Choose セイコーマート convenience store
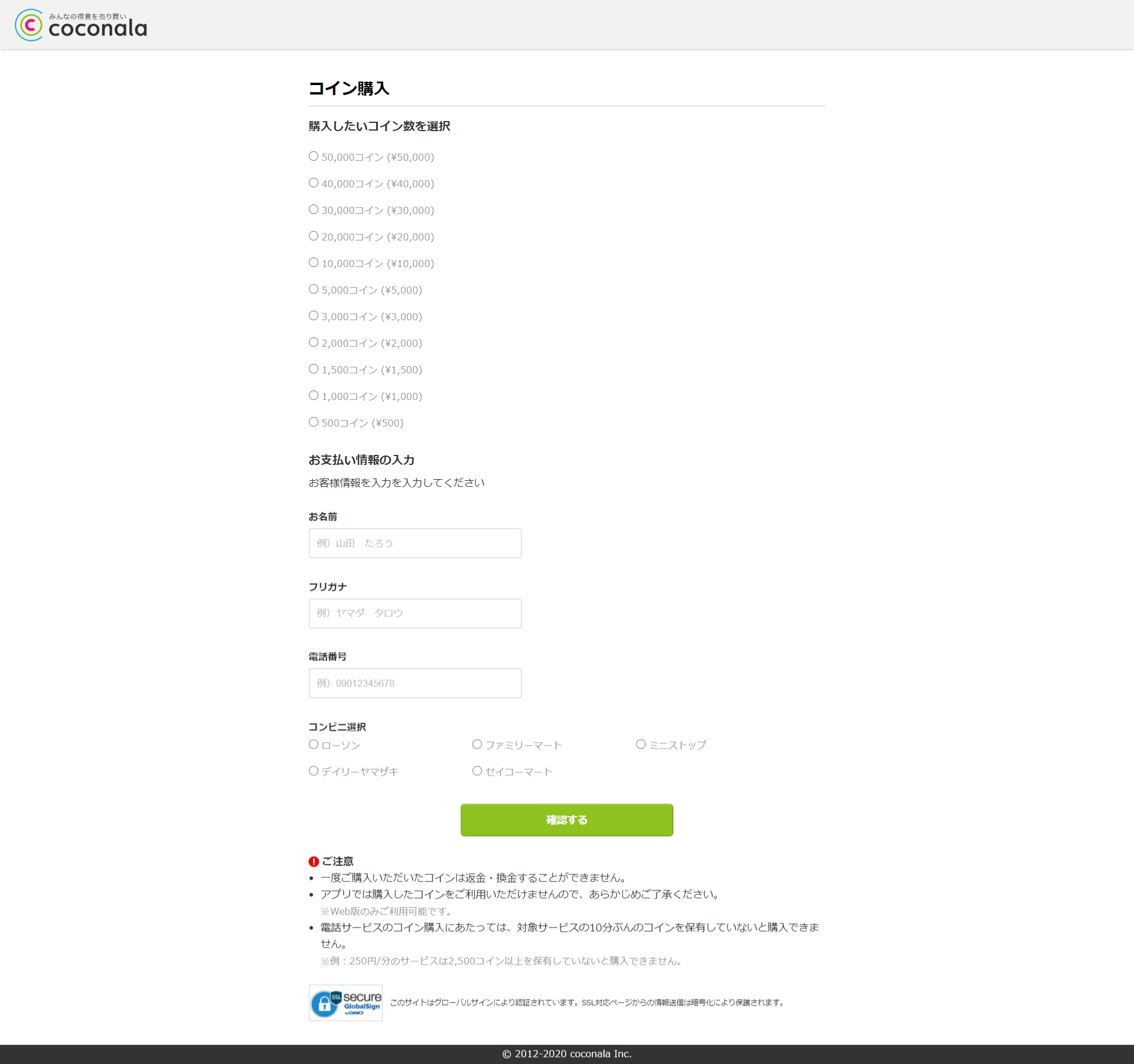Image resolution: width=1134 pixels, height=1064 pixels. point(477,771)
